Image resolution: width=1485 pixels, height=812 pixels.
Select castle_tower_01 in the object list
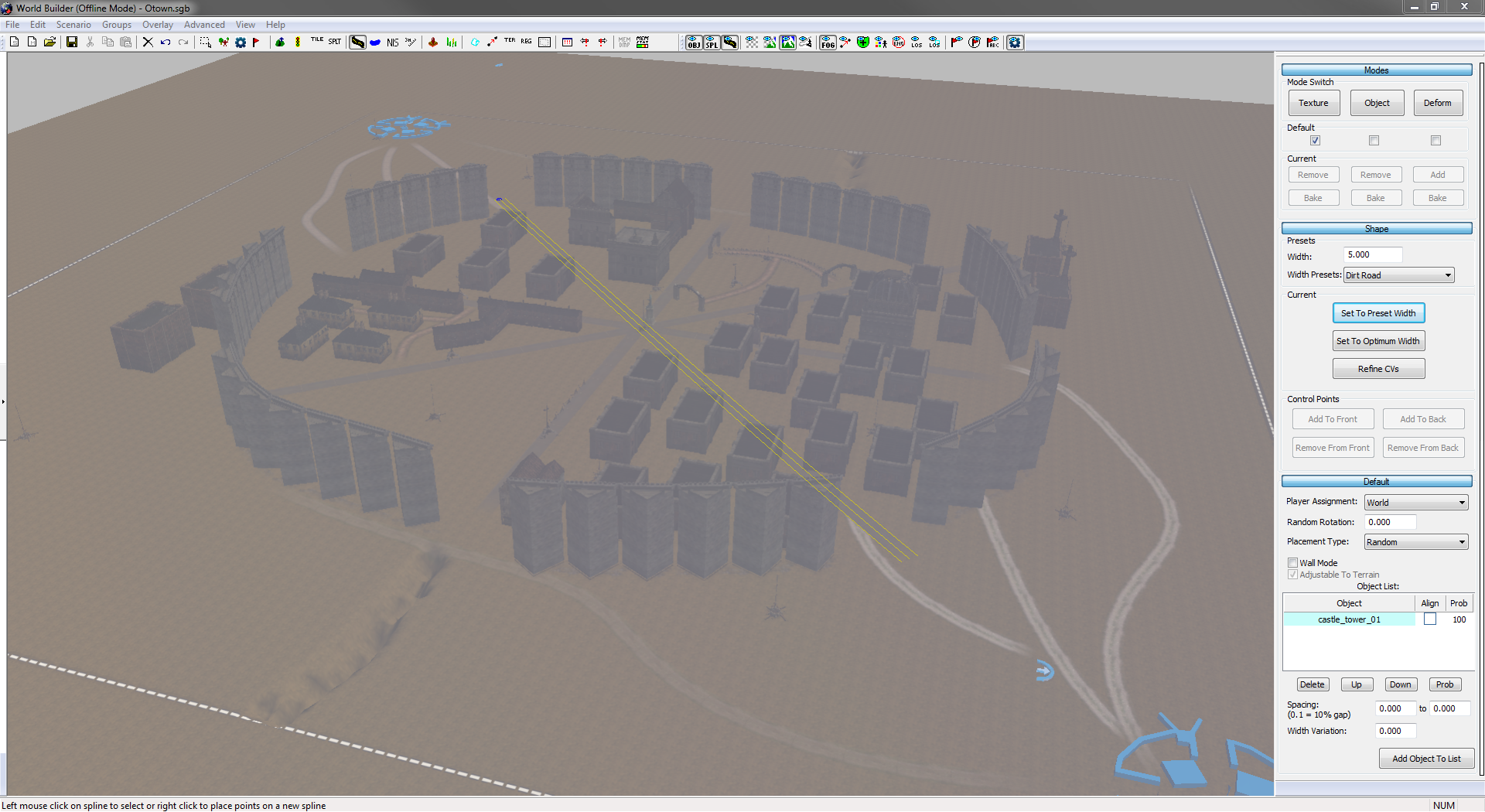(x=1349, y=619)
